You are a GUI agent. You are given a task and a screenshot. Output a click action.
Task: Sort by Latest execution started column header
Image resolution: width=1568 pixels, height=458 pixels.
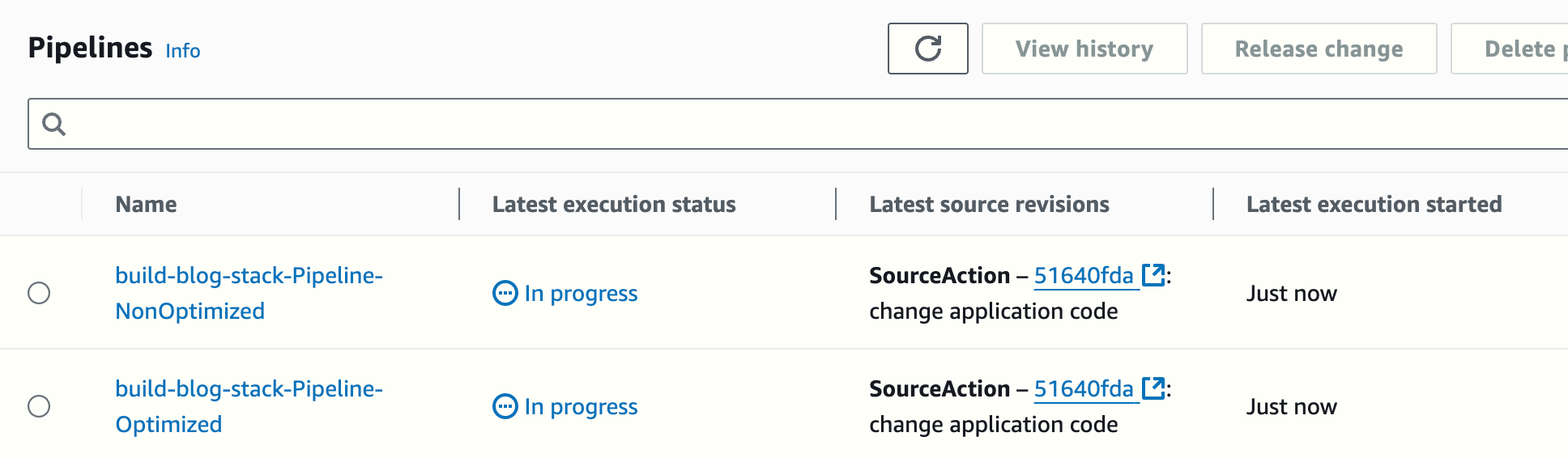(x=1373, y=205)
